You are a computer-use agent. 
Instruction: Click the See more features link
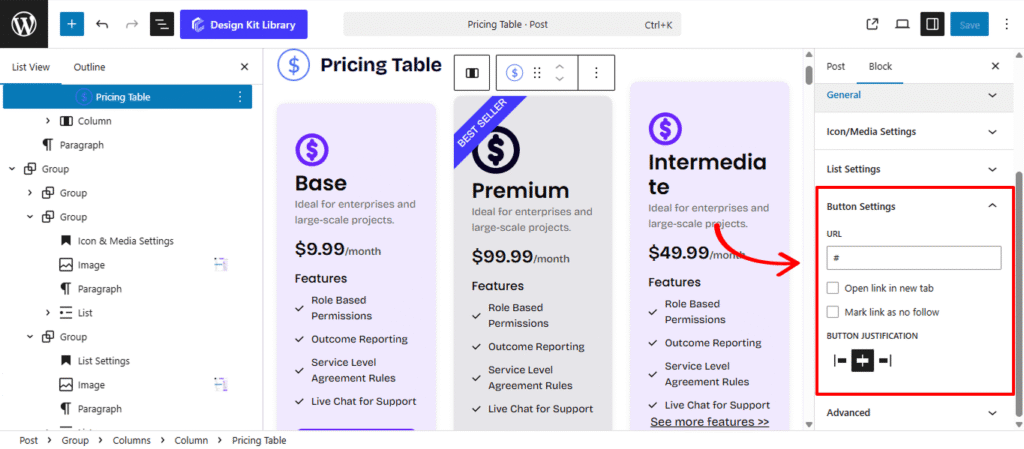pyautogui.click(x=709, y=422)
